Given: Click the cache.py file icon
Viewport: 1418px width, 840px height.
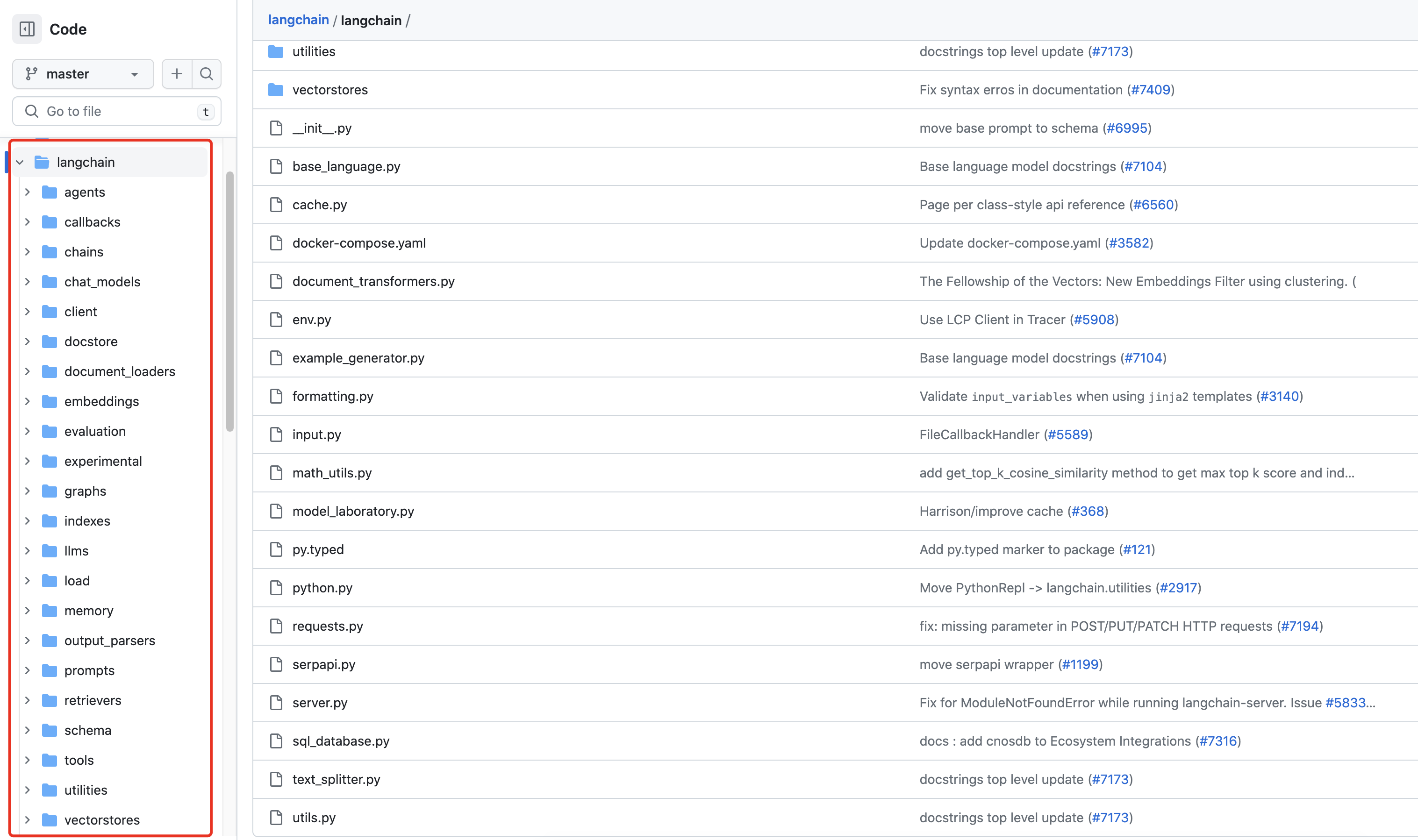Looking at the screenshot, I should point(276,204).
